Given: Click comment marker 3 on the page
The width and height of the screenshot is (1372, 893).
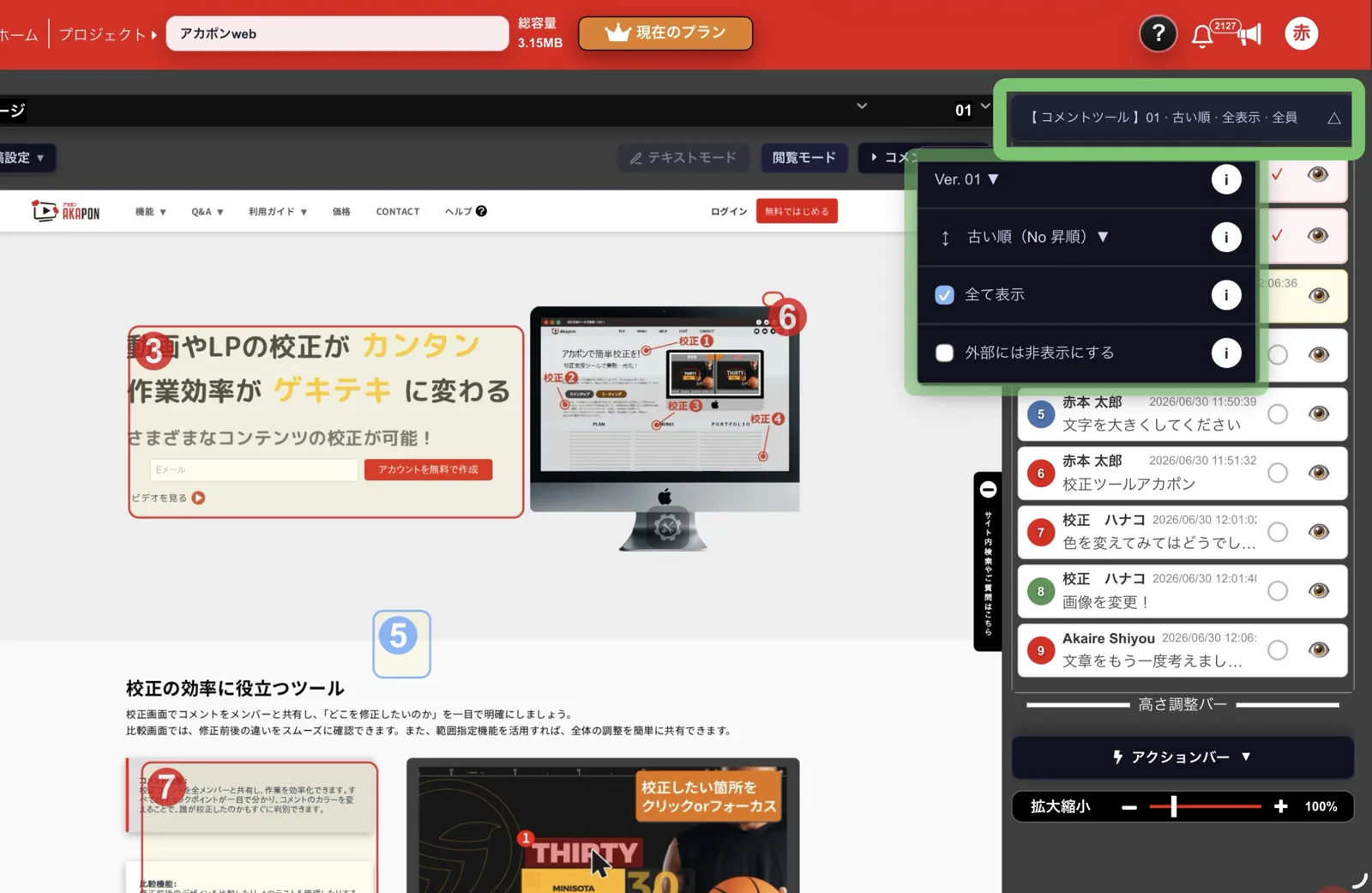Looking at the screenshot, I should 153,349.
